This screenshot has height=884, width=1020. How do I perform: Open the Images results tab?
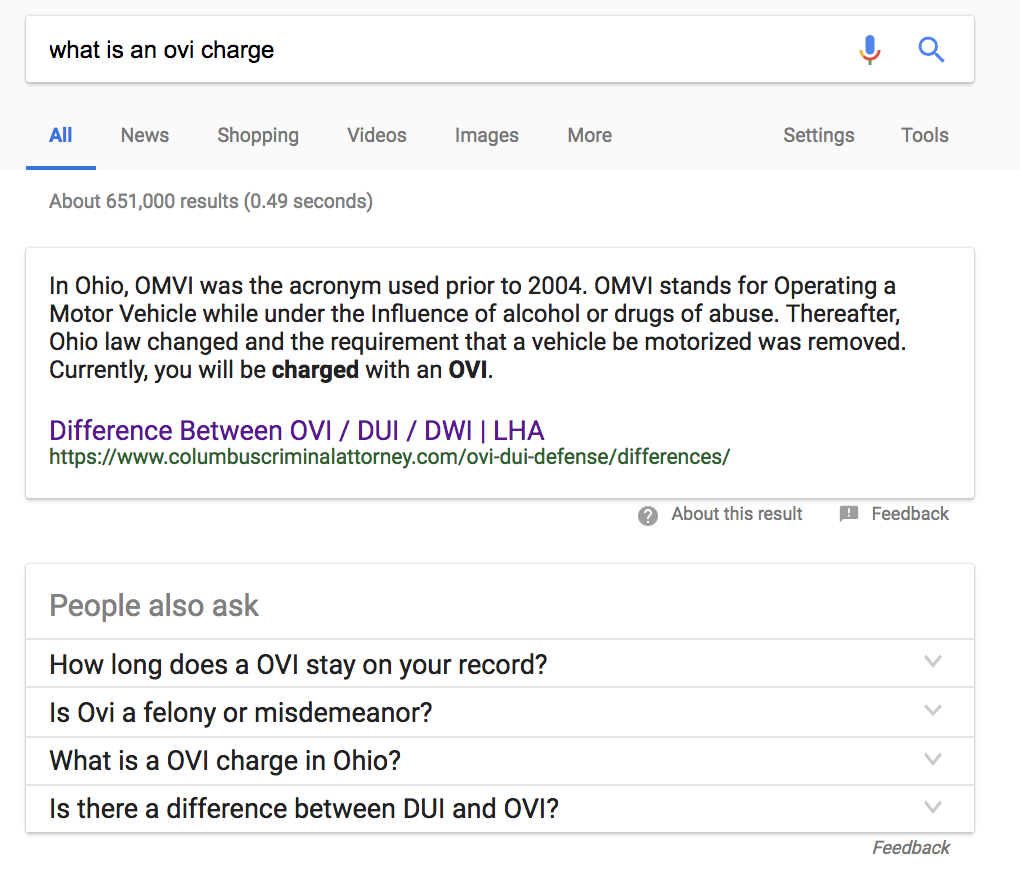coord(487,135)
